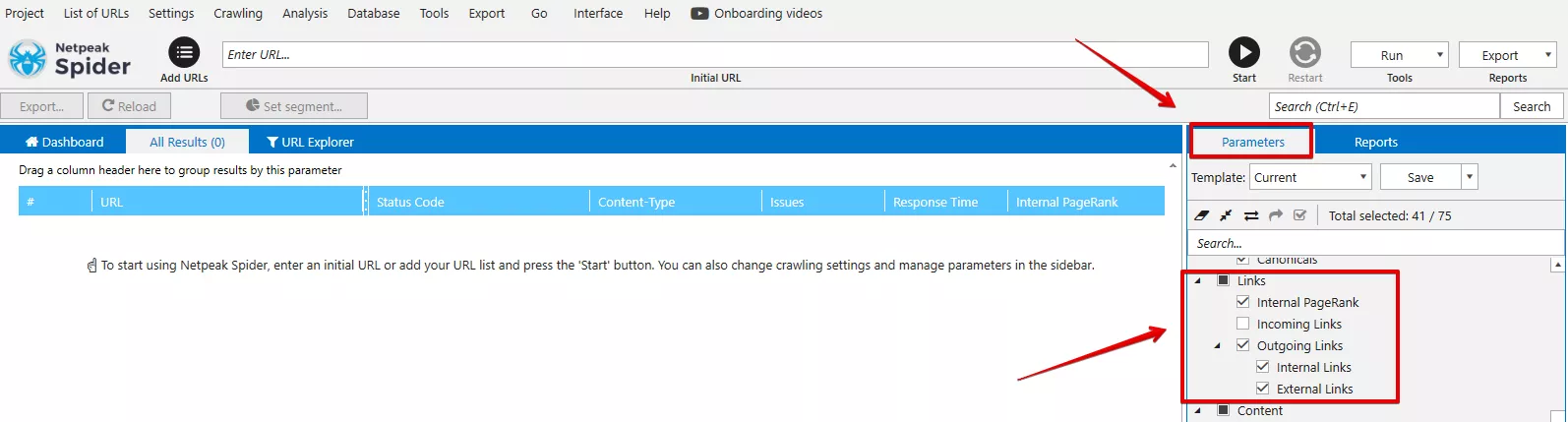The width and height of the screenshot is (1568, 422).
Task: Click the eraser icon in Parameters toolbar
Action: [1201, 215]
